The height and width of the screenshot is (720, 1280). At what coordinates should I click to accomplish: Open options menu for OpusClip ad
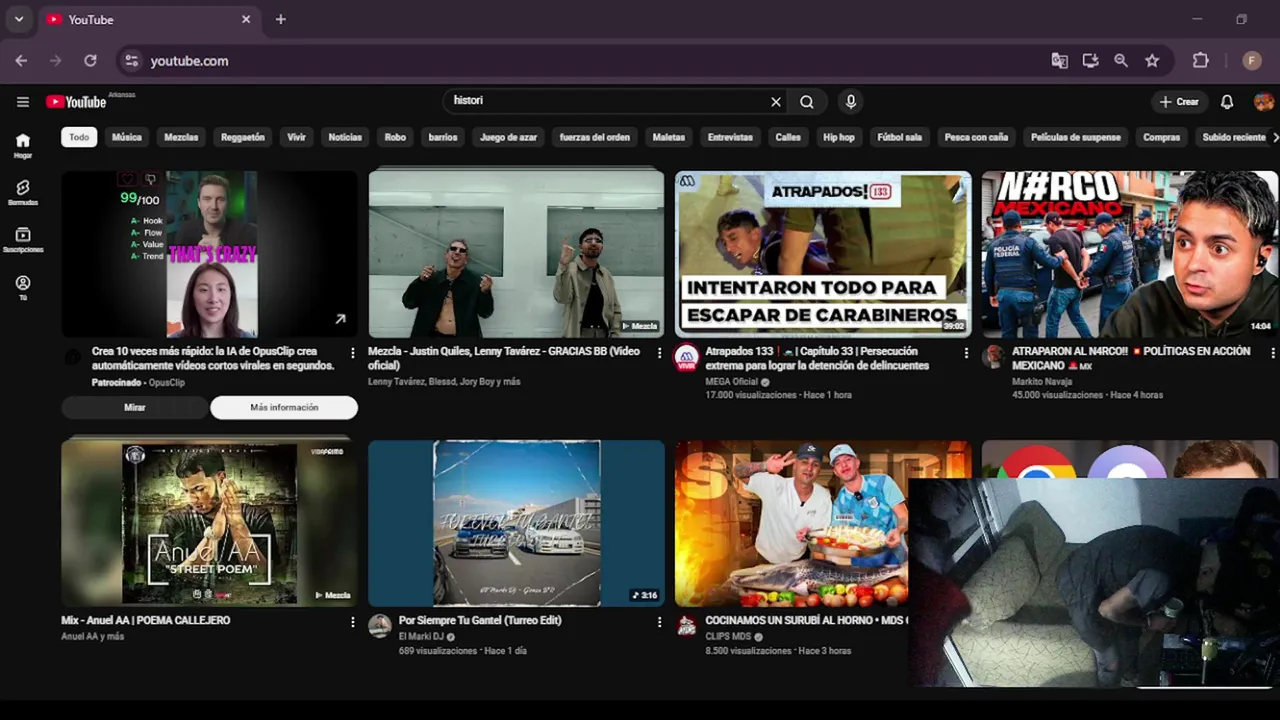[x=353, y=353]
